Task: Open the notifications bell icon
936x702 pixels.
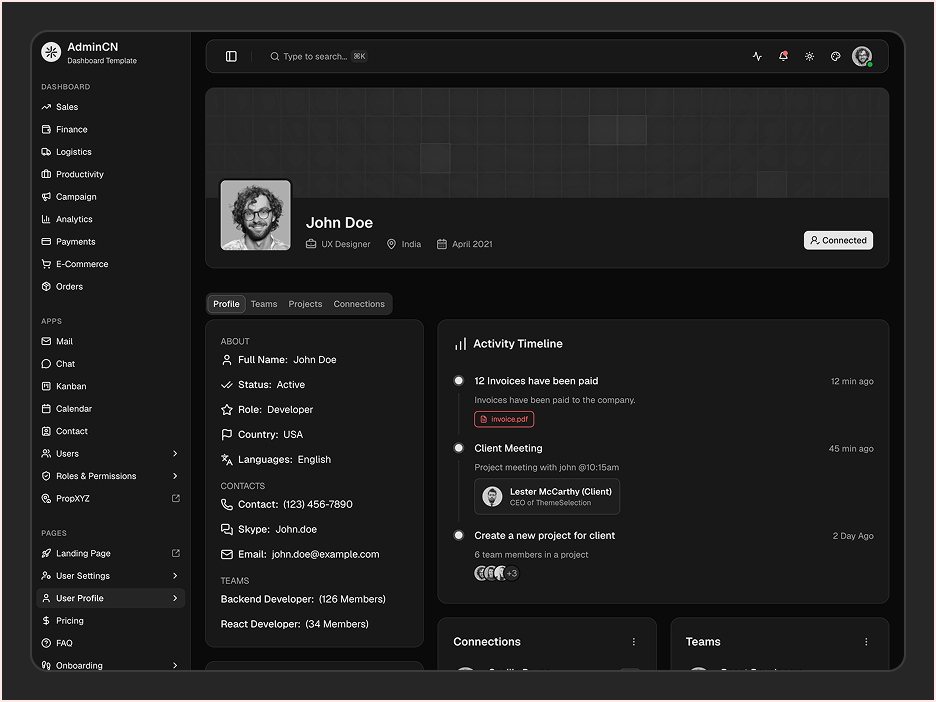Action: (783, 56)
